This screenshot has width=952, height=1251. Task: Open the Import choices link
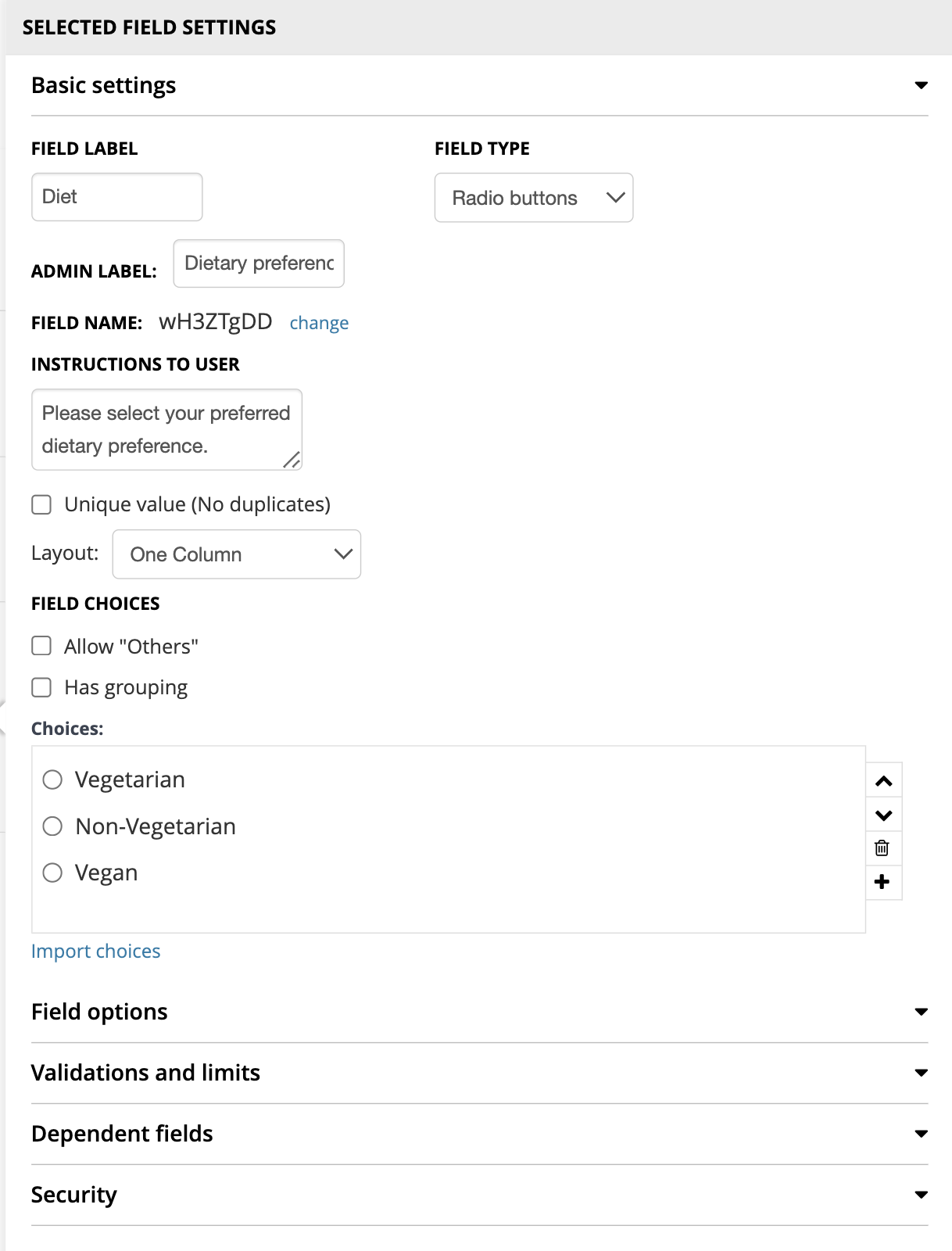click(95, 952)
